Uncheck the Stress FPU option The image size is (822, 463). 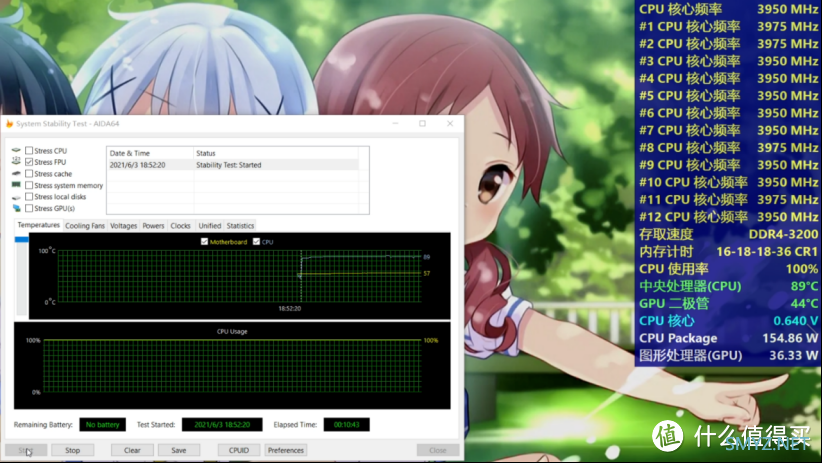point(29,162)
